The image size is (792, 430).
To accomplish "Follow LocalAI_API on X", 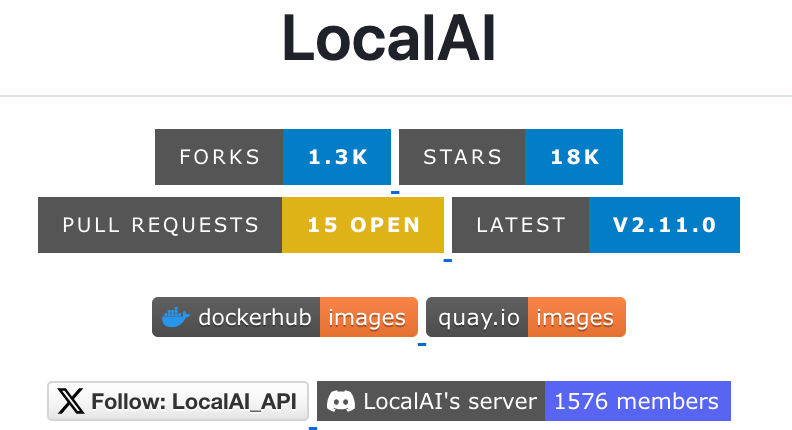I will click(x=178, y=401).
